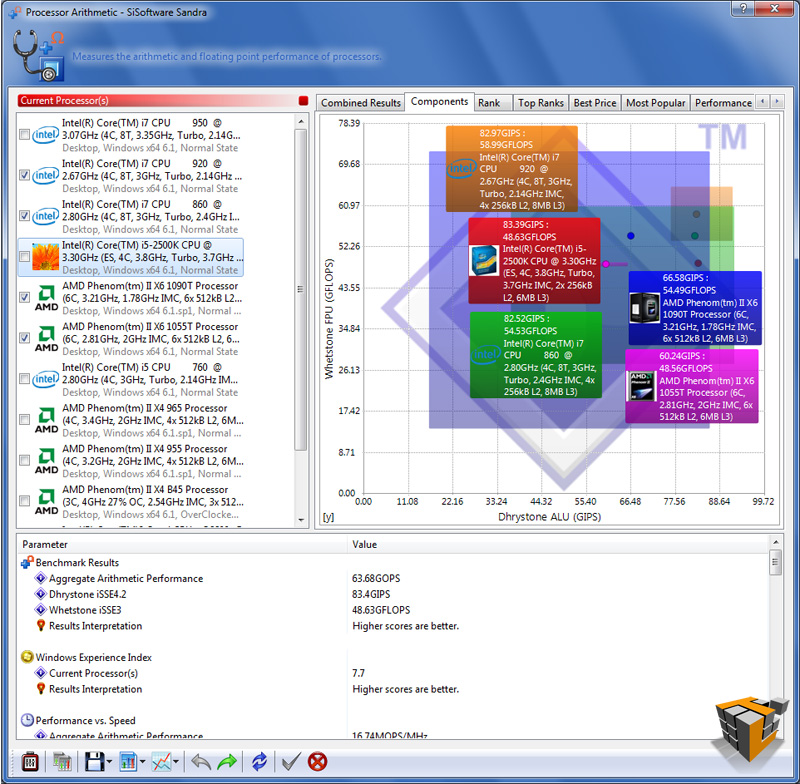Viewport: 800px width, 784px height.
Task: Click the bar chart report icon
Action: [x=128, y=762]
